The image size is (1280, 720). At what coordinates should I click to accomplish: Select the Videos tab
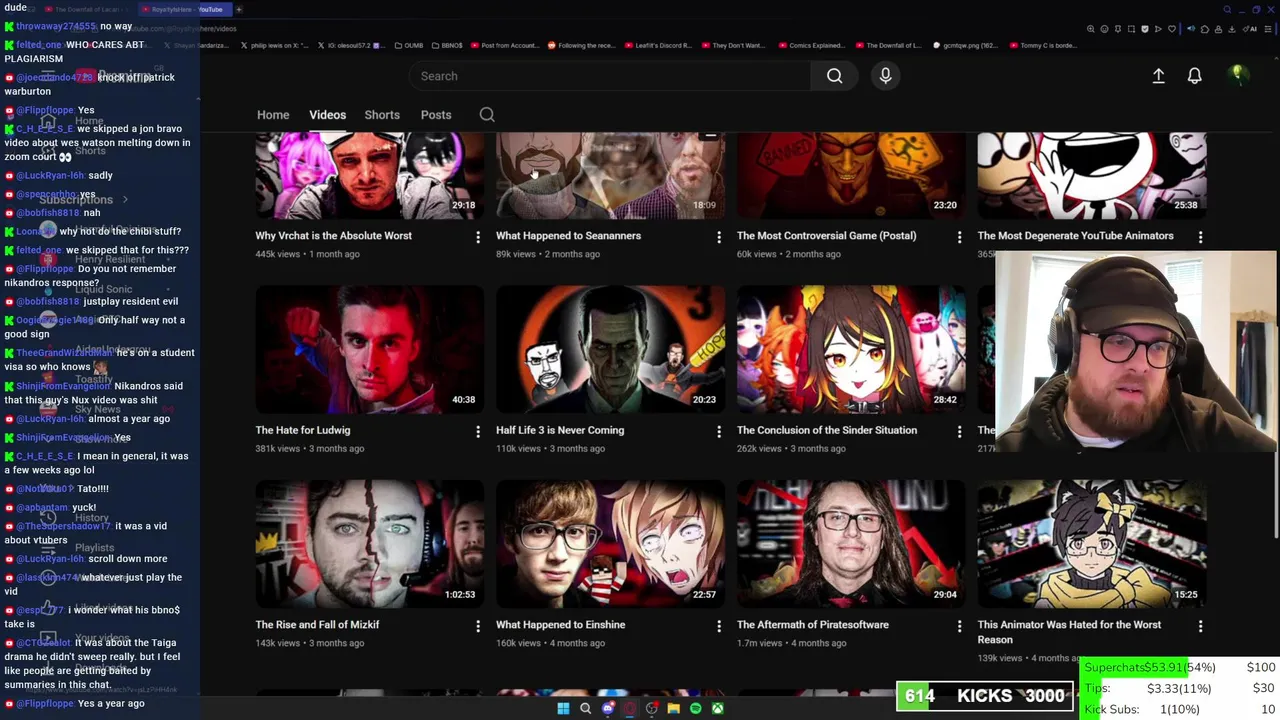[327, 115]
